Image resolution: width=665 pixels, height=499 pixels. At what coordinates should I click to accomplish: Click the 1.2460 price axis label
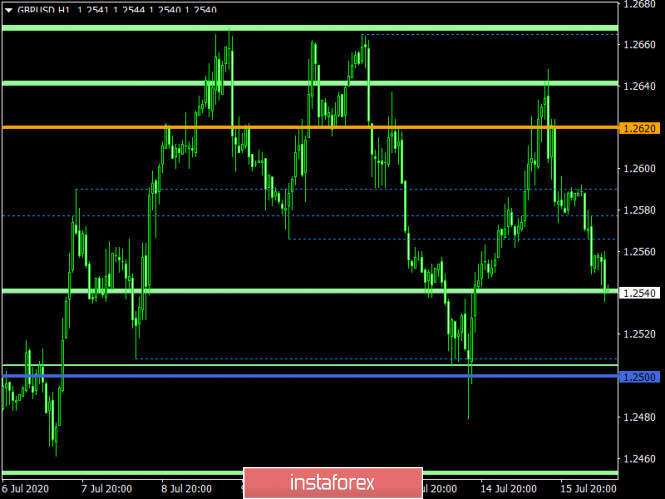[640, 459]
